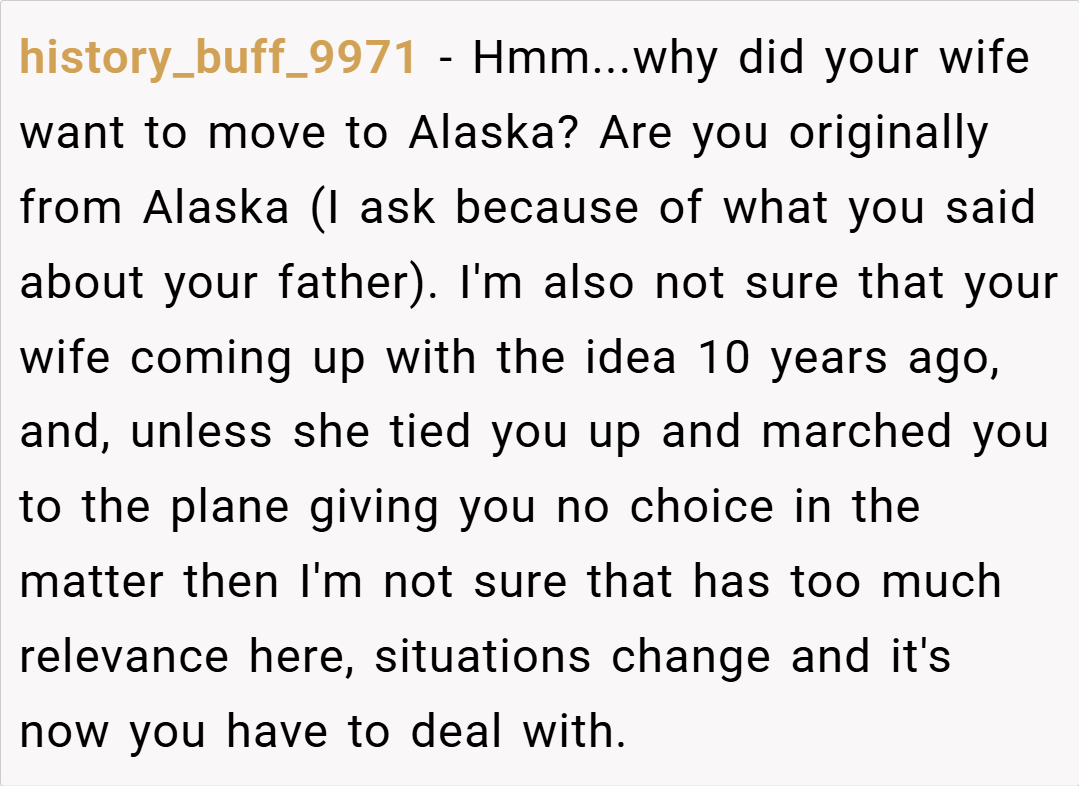Screen dimensions: 1079x786
Task: Click the word "because" in the parenthetical
Action: (x=547, y=206)
